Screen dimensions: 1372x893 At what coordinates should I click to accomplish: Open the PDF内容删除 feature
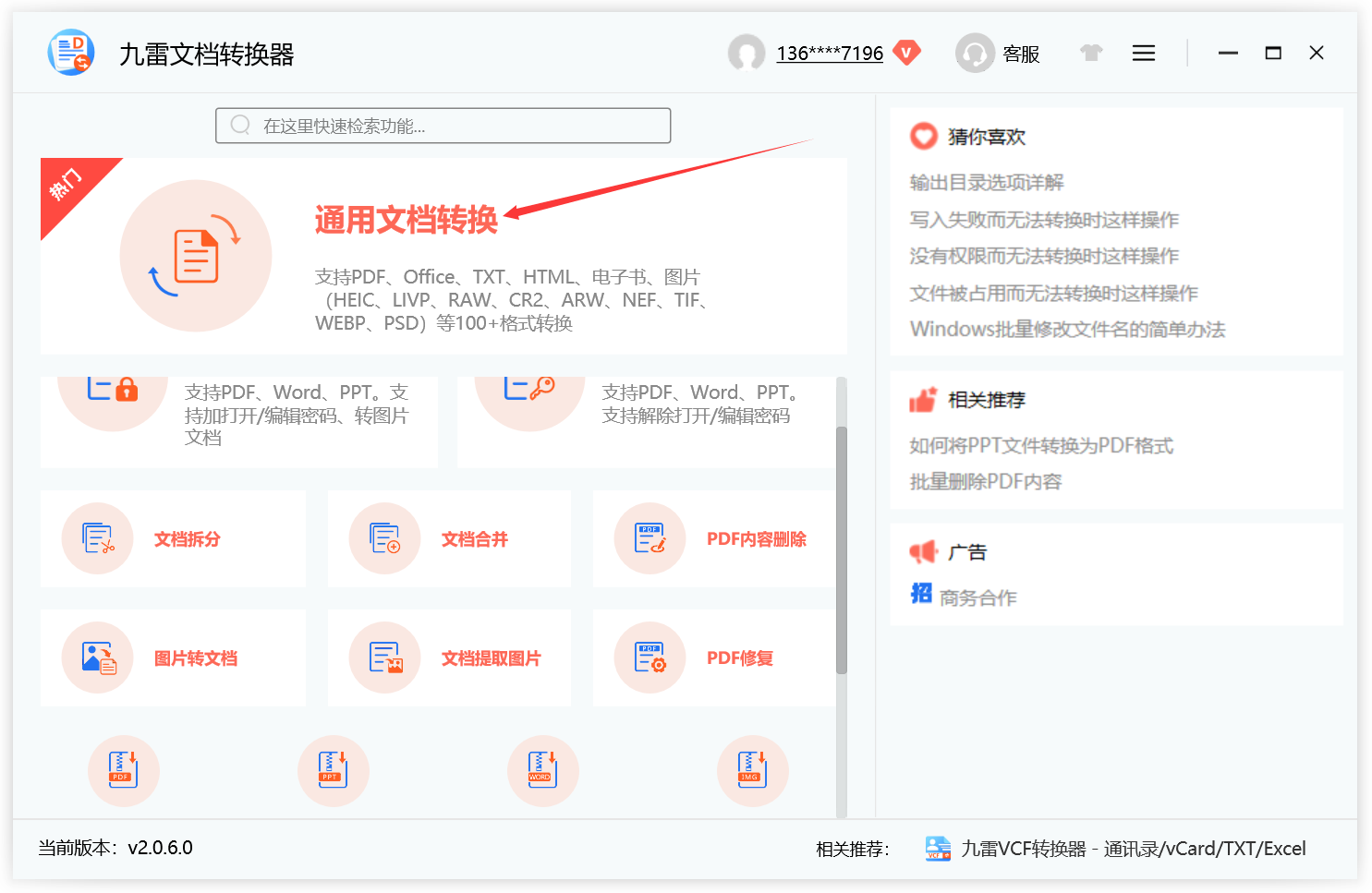tap(714, 538)
